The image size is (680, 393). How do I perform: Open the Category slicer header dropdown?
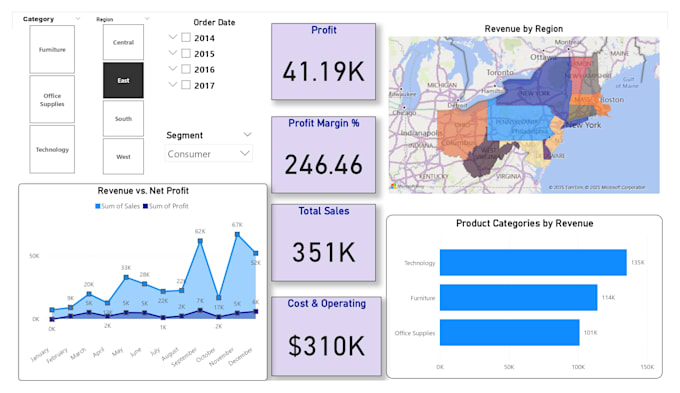coord(78,19)
